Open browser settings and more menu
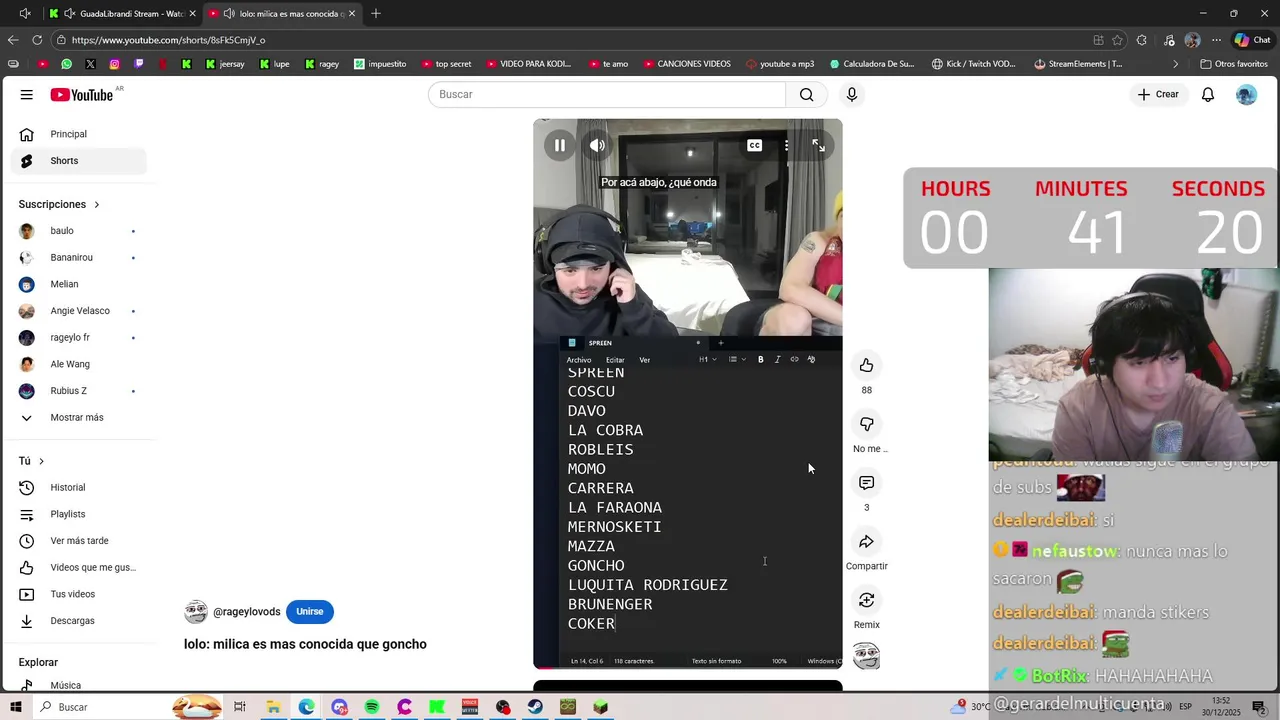 tap(1216, 40)
